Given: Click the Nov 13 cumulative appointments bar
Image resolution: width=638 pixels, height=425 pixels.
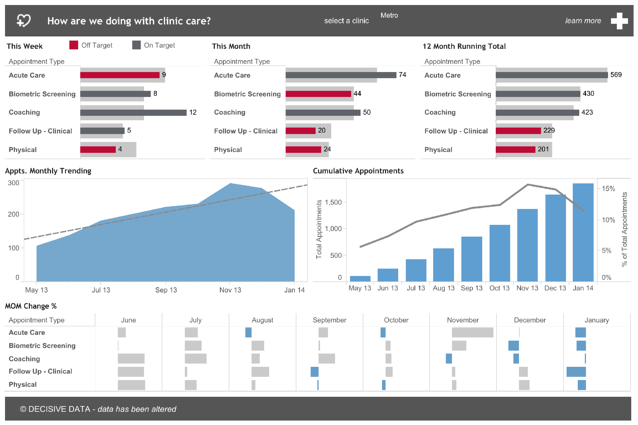Looking at the screenshot, I should [527, 245].
